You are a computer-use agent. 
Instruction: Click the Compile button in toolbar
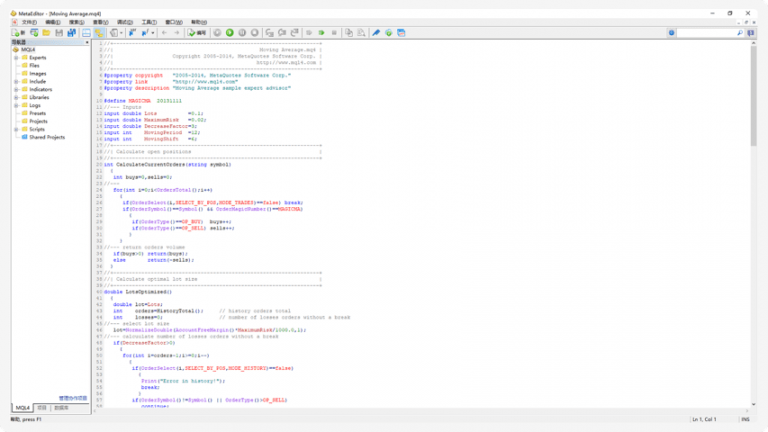point(196,32)
